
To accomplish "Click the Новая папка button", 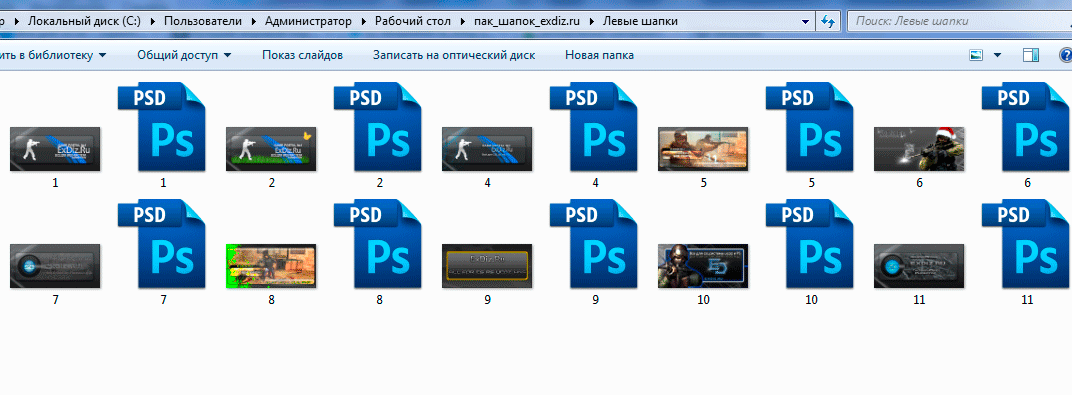I will 599,55.
